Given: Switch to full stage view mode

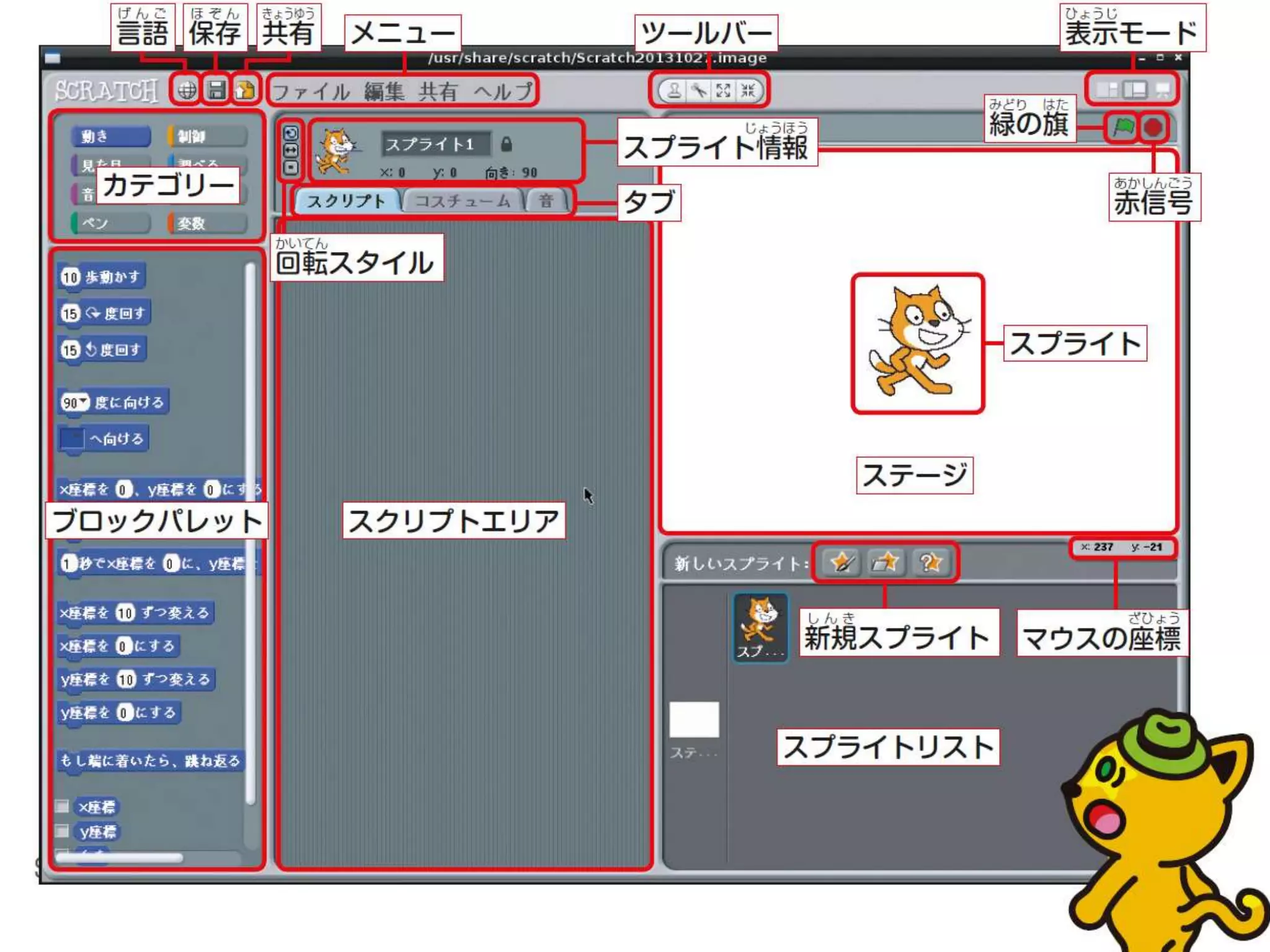Looking at the screenshot, I should coord(1135,90).
